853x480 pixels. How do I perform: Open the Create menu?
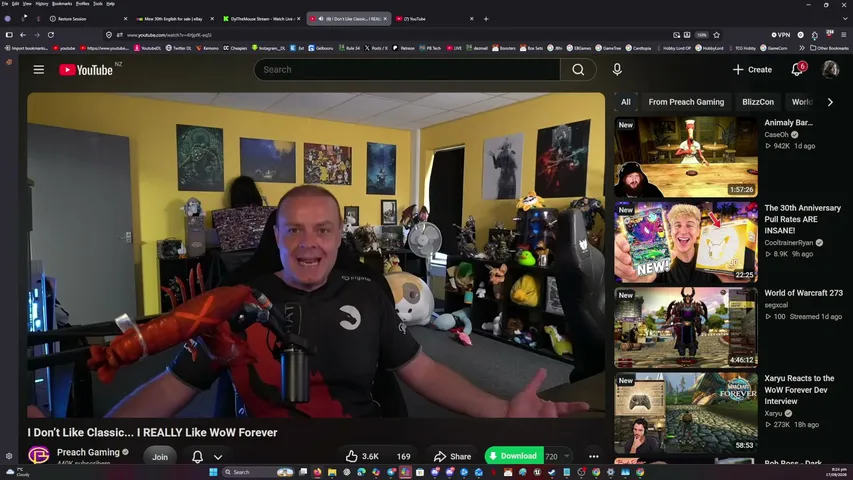[752, 70]
